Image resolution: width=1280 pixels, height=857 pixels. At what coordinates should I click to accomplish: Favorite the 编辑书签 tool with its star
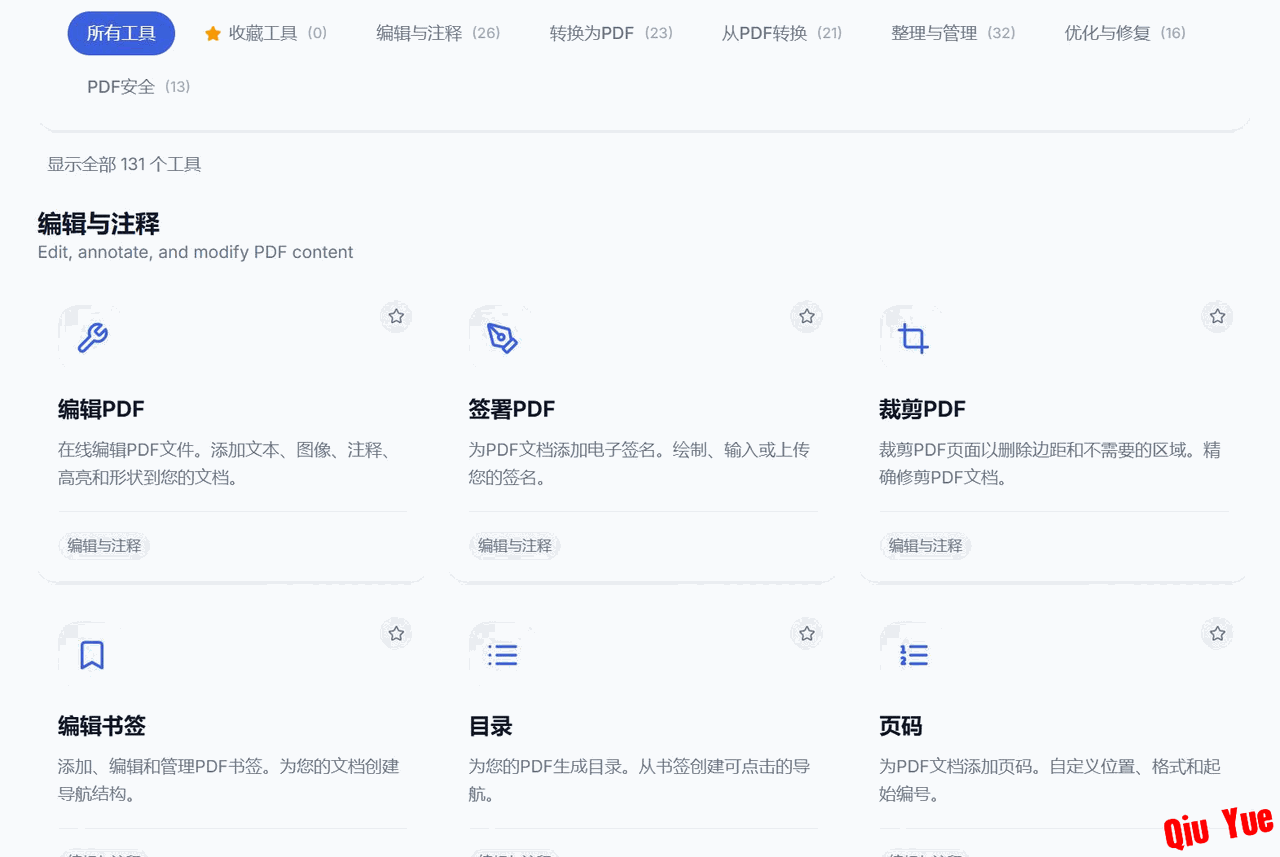(x=396, y=634)
